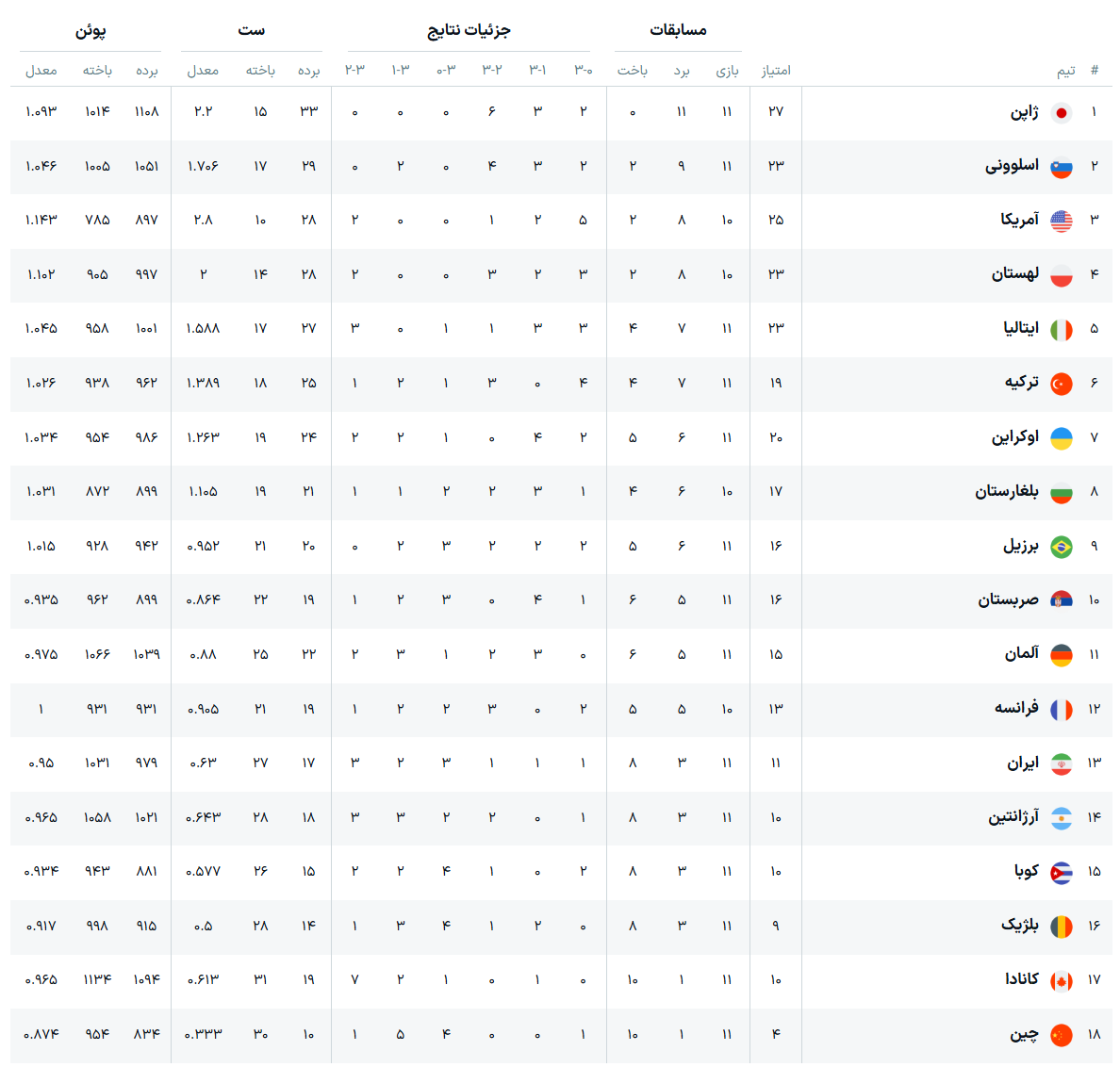
Task: Click the امتیاز column header
Action: pos(776,71)
